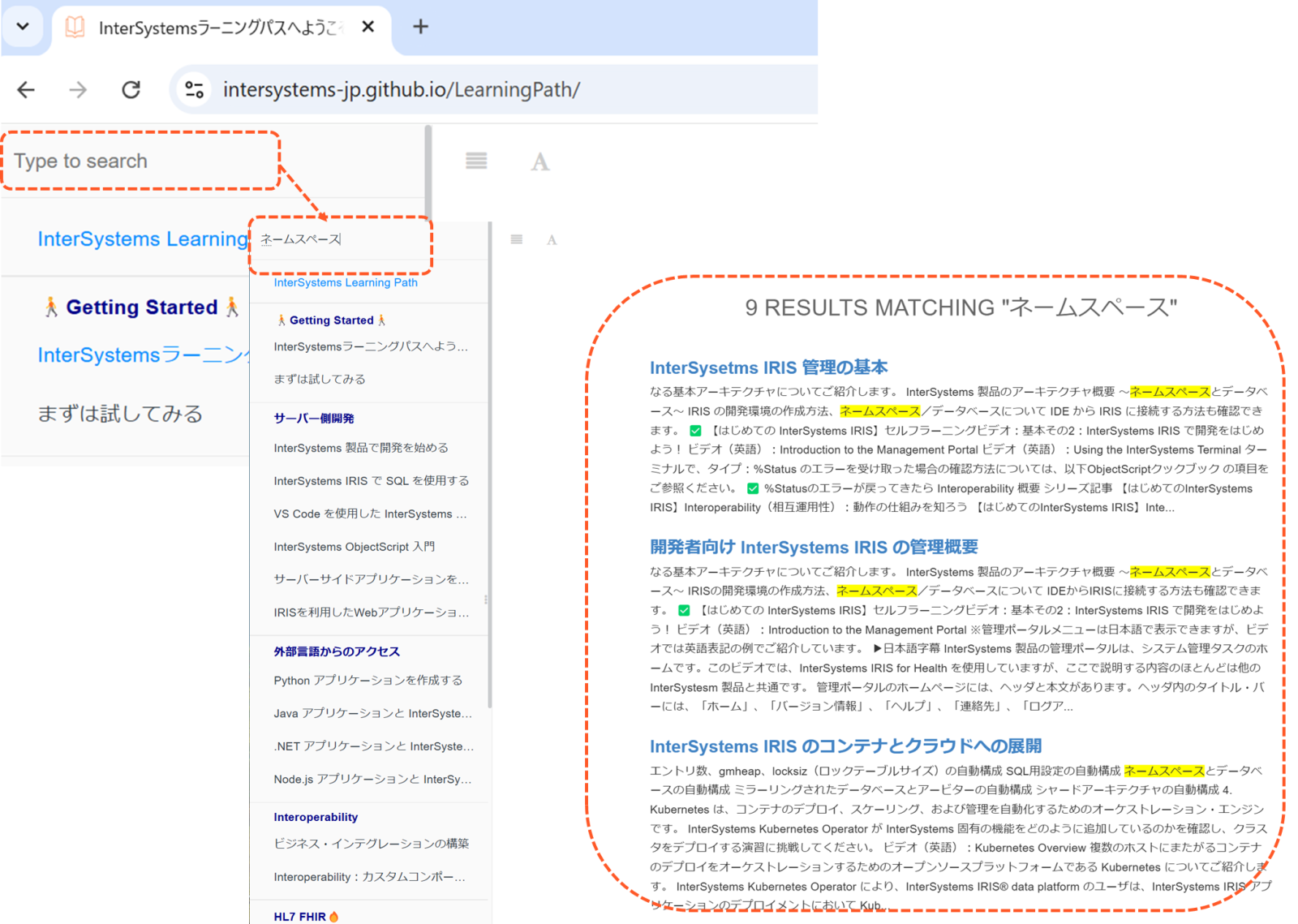1298x924 pixels.
Task: Open the IRIS のコンテナとクラウドへの展開 result
Action: coord(845,746)
